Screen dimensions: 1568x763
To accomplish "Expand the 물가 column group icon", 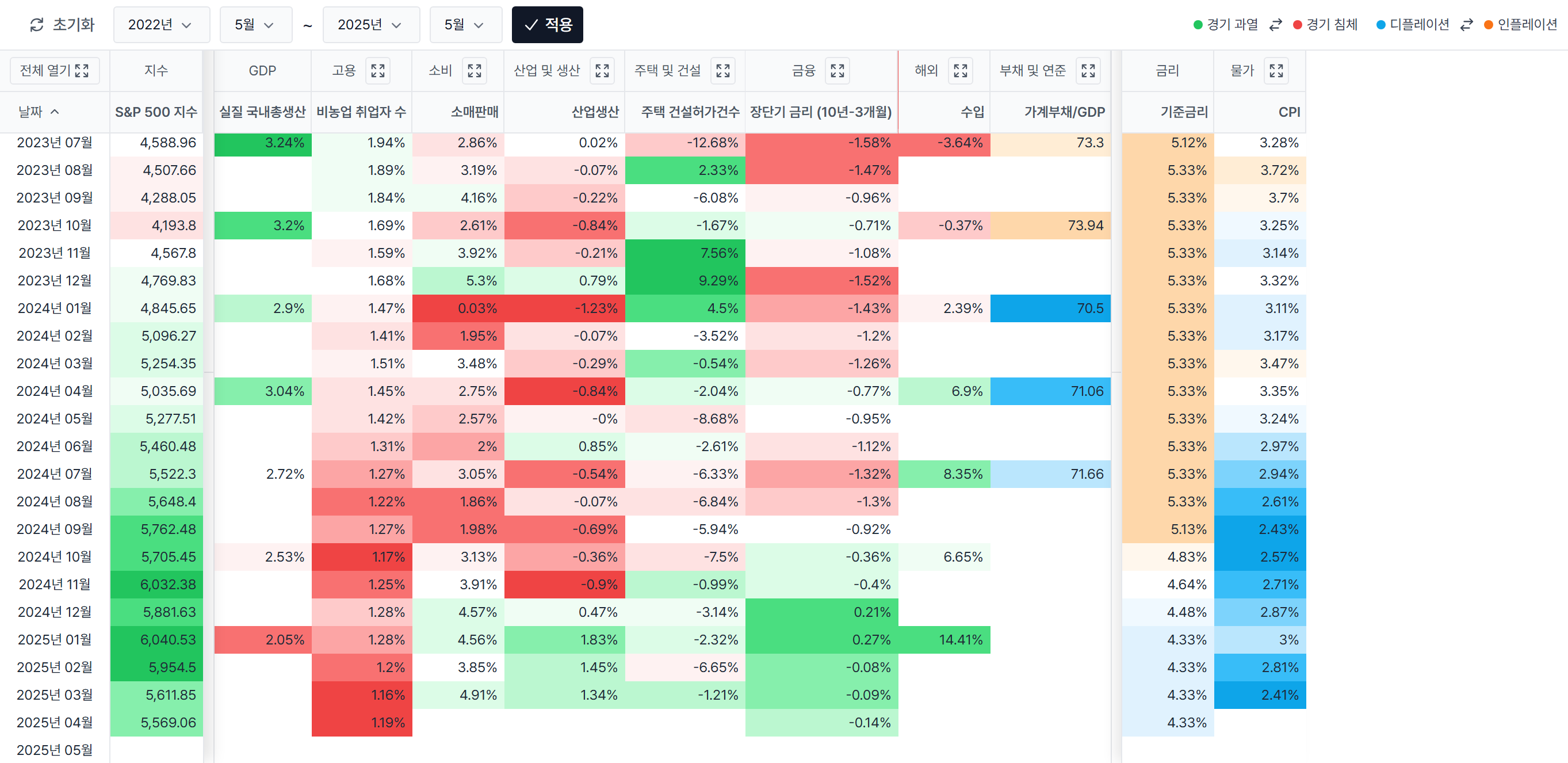I will (1276, 71).
